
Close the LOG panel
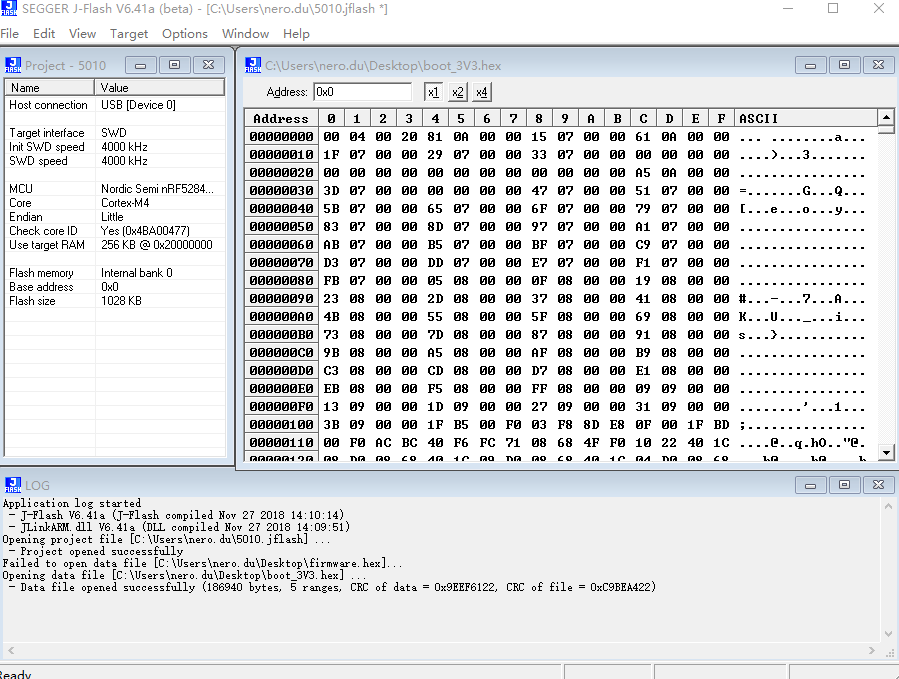(878, 485)
